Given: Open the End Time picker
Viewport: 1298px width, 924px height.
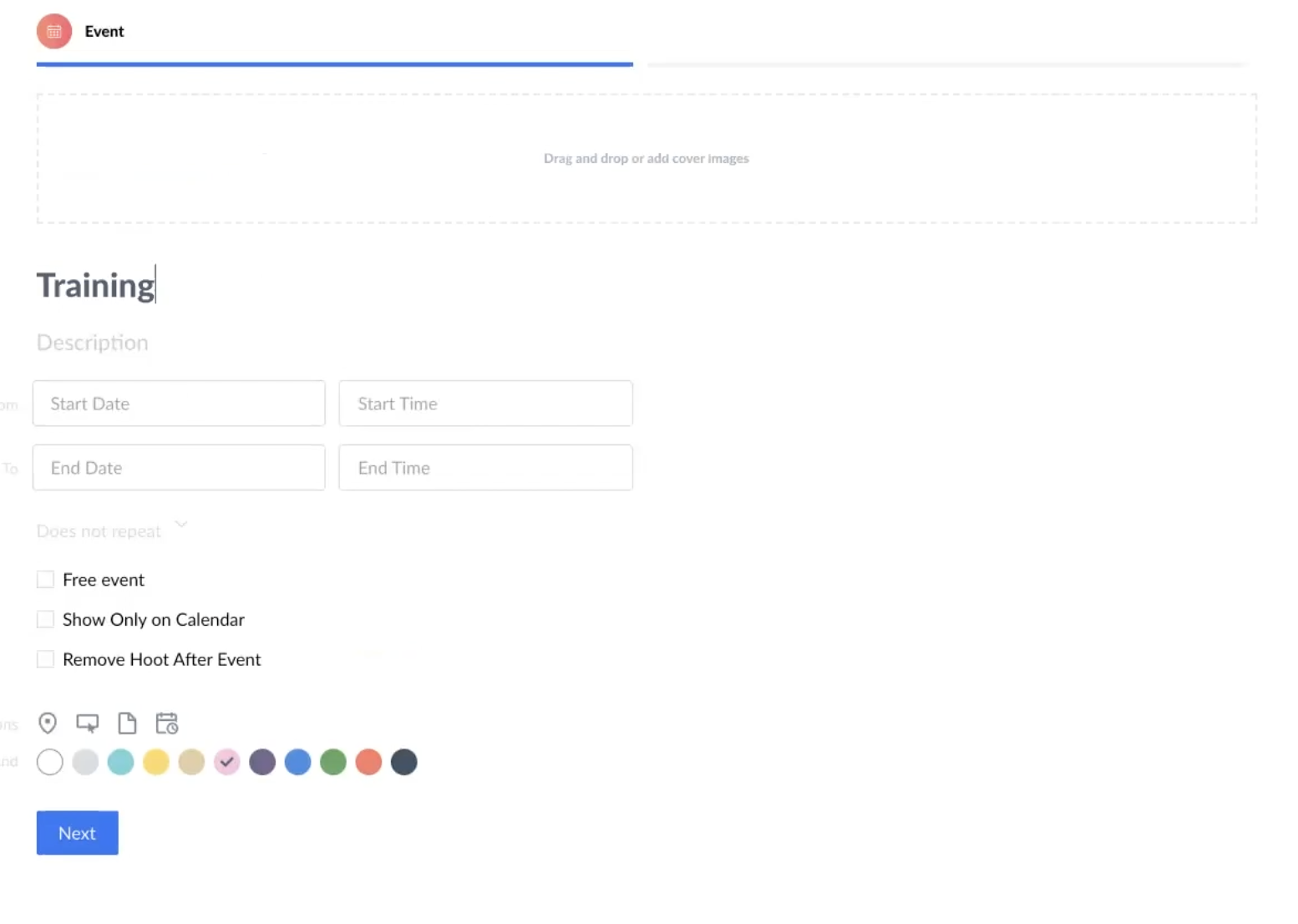Looking at the screenshot, I should click(485, 468).
